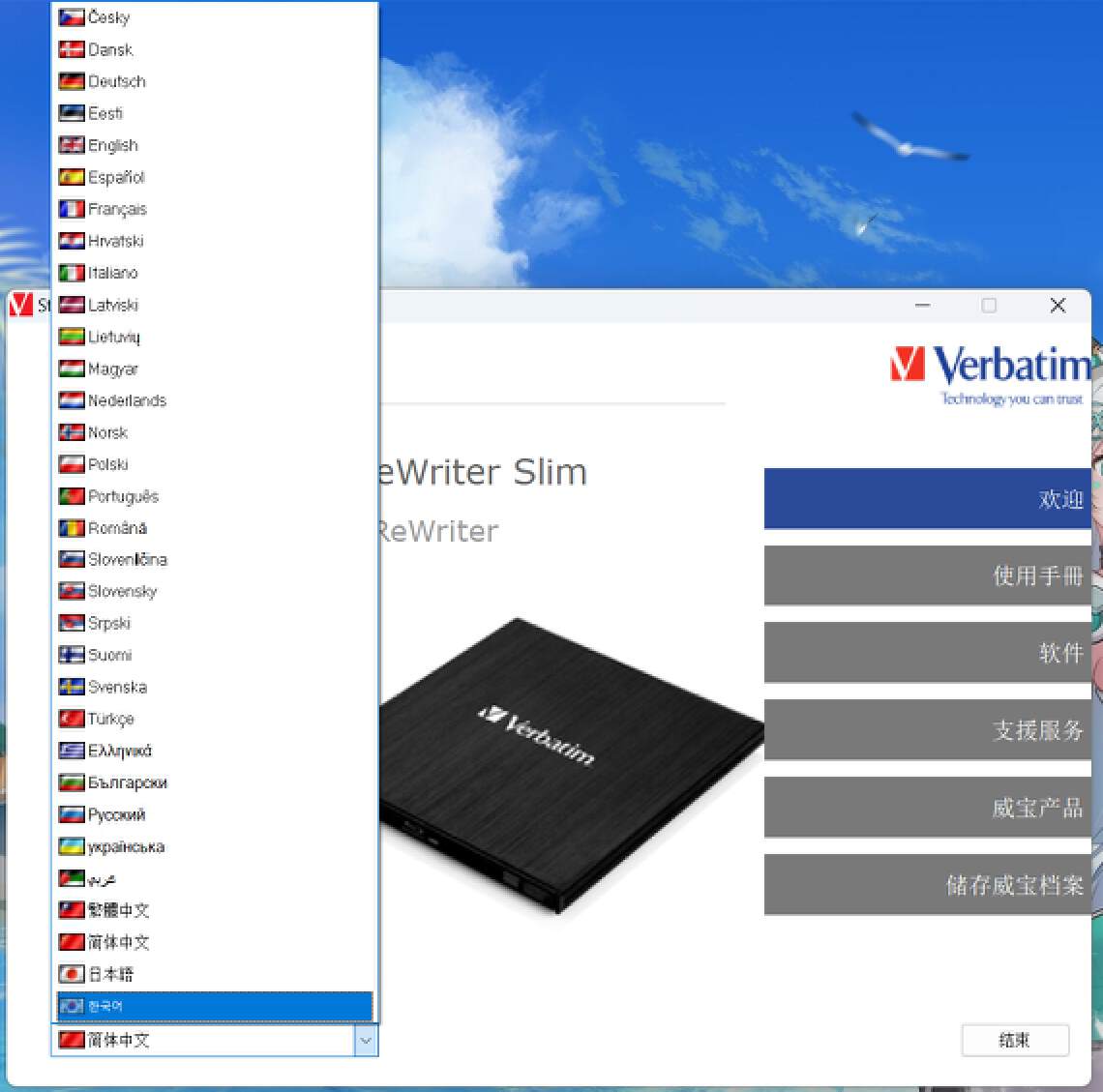The width and height of the screenshot is (1103, 1092).
Task: Minimize the Verbatim window
Action: pos(923,306)
